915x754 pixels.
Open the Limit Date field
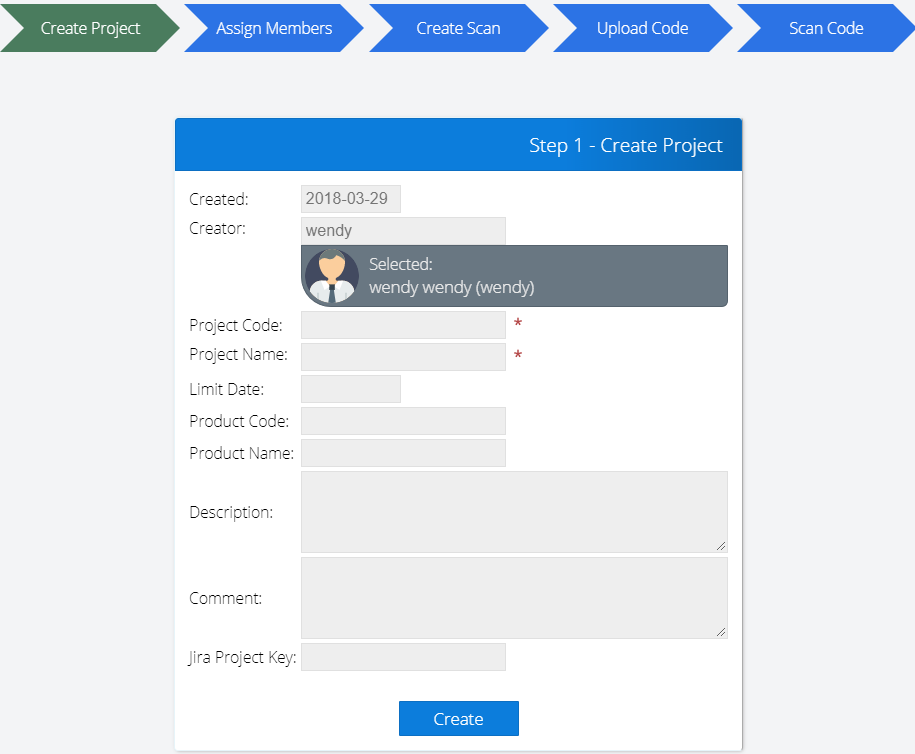click(351, 389)
